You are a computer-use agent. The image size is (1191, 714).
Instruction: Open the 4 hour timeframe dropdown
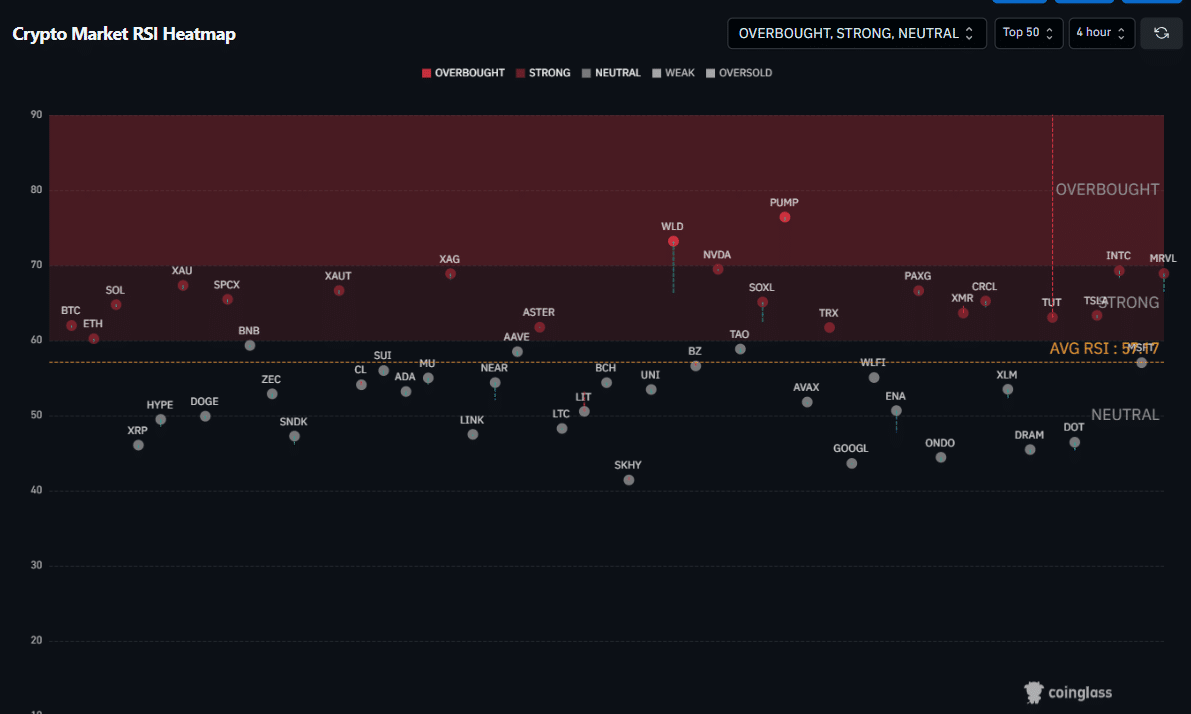pos(1101,33)
